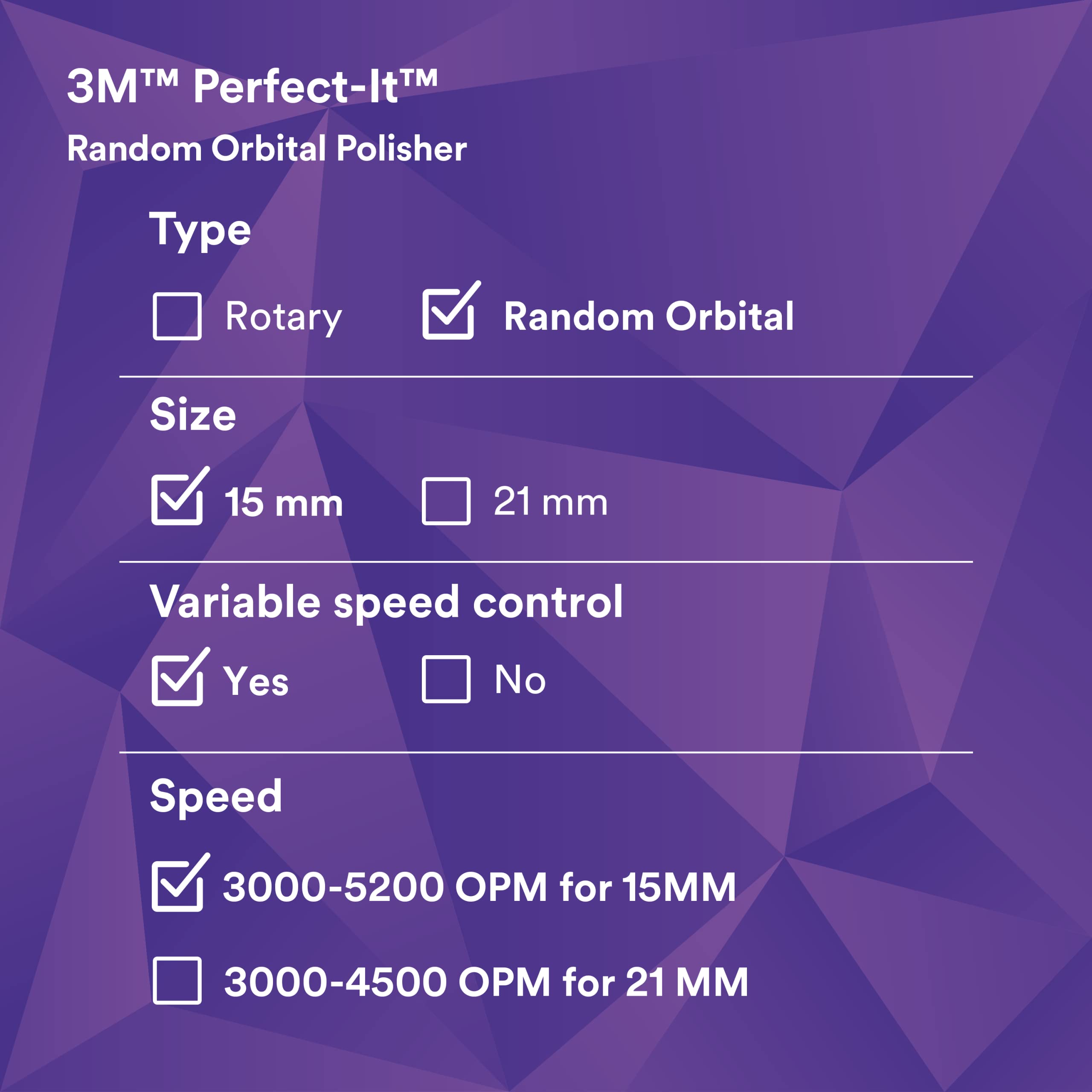Click the 3000-4500 OPM for 21 MM text
The image size is (1092, 1092).
pos(486,982)
